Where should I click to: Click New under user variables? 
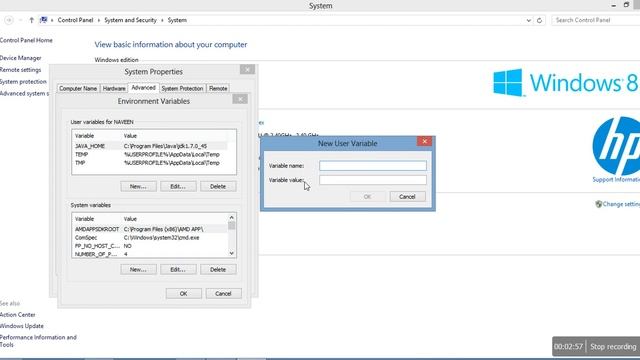pos(138,187)
